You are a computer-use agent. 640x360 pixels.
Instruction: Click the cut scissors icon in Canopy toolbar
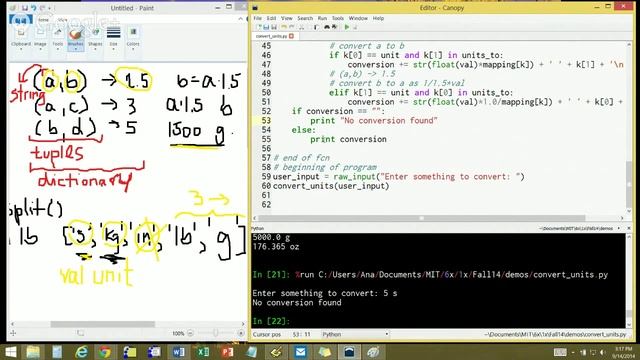[302, 27]
